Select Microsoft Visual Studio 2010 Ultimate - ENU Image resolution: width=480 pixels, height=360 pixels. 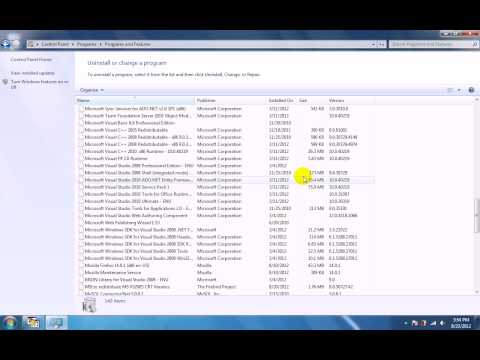(x=226, y=201)
